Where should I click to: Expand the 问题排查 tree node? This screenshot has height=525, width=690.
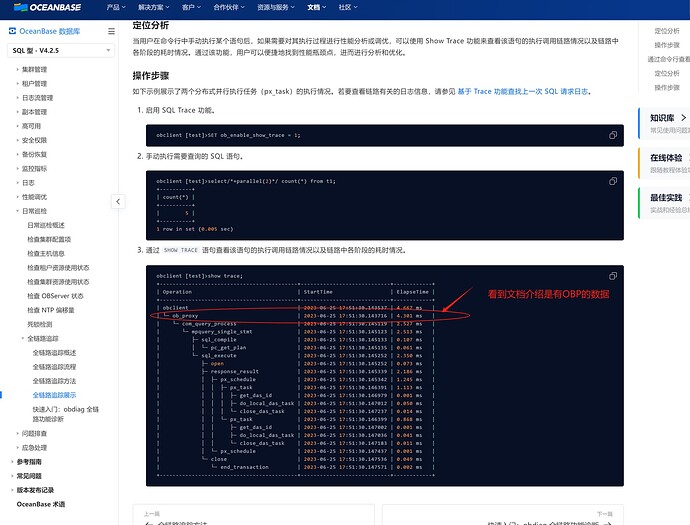[18, 433]
